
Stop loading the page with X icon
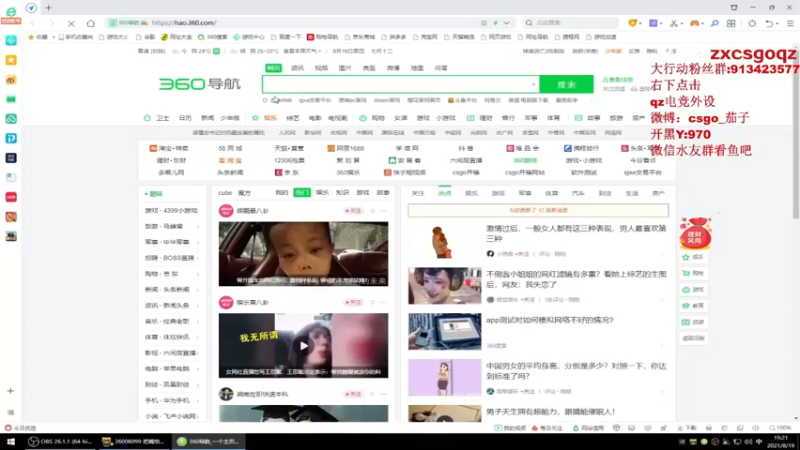click(71, 23)
